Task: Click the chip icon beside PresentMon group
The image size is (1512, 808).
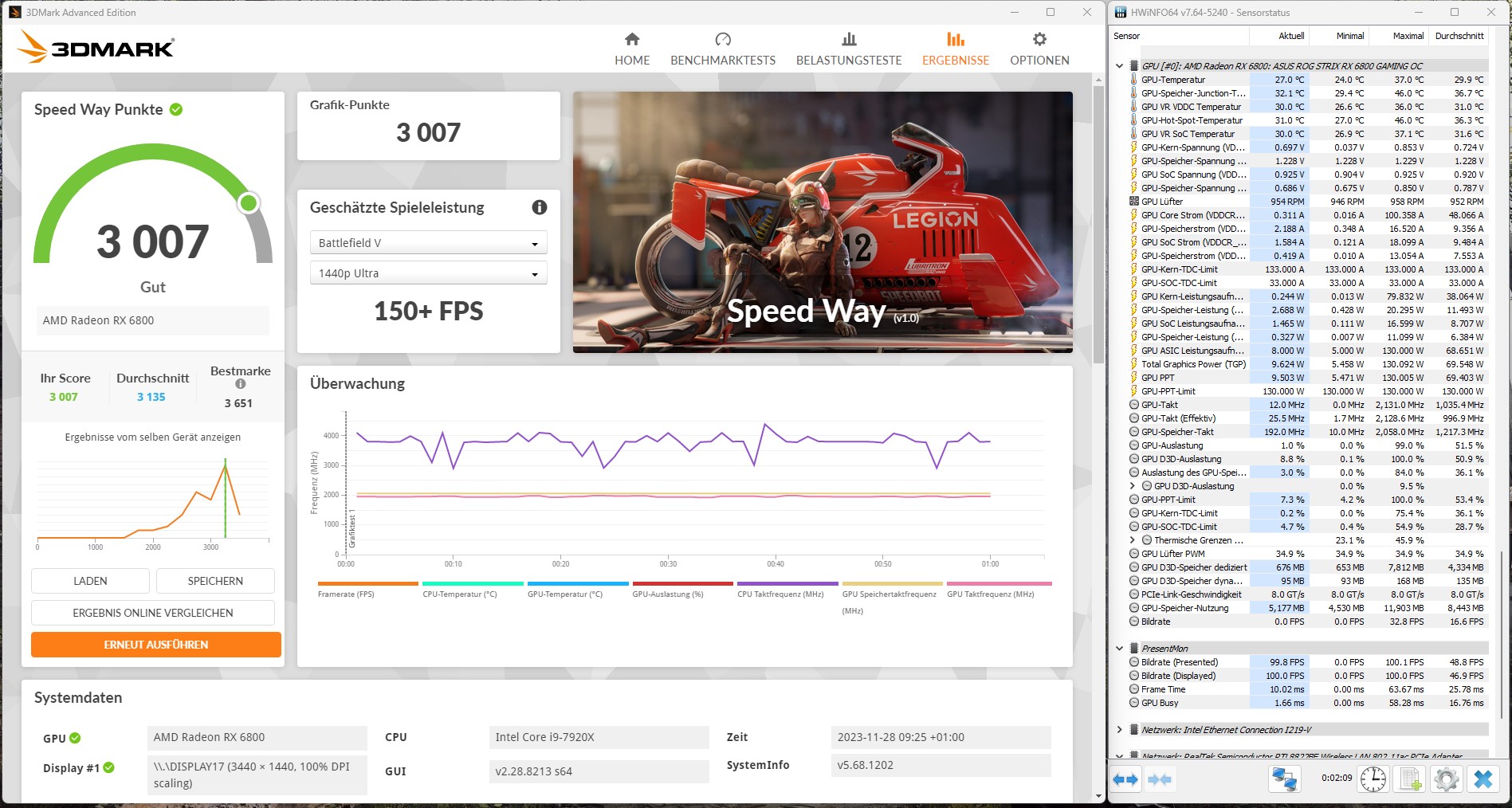Action: [x=1134, y=649]
